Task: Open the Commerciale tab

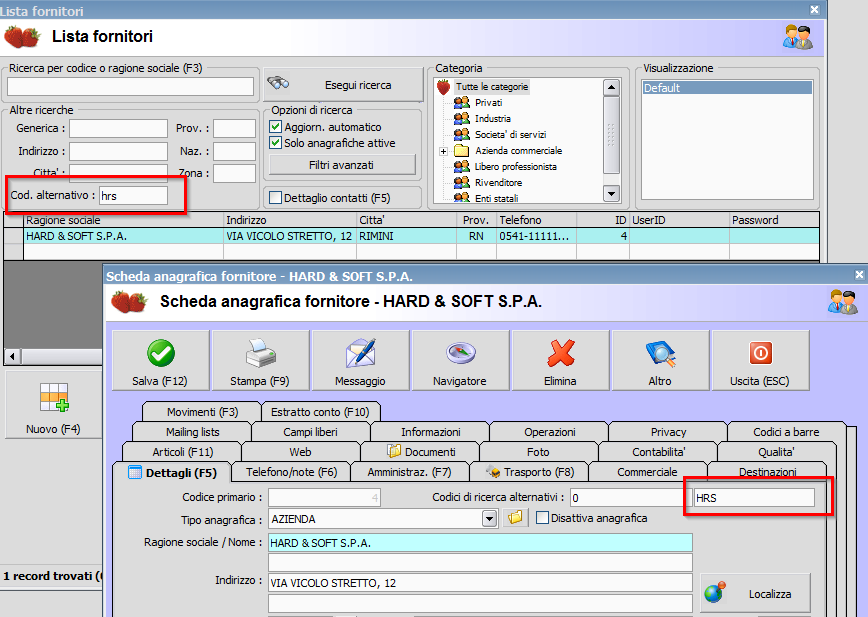Action: click(647, 472)
